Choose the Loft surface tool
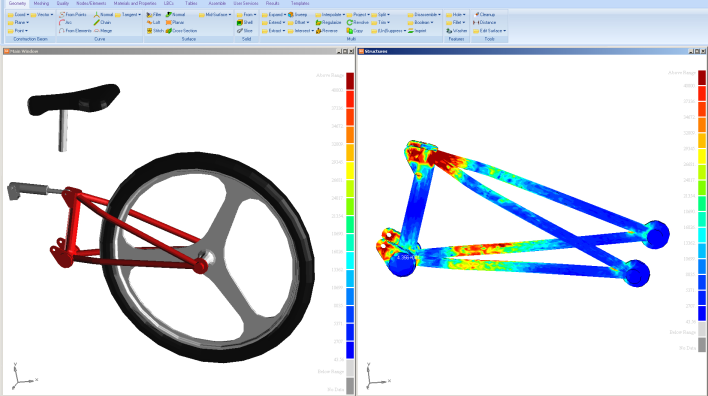The width and height of the screenshot is (708, 396). [x=153, y=22]
